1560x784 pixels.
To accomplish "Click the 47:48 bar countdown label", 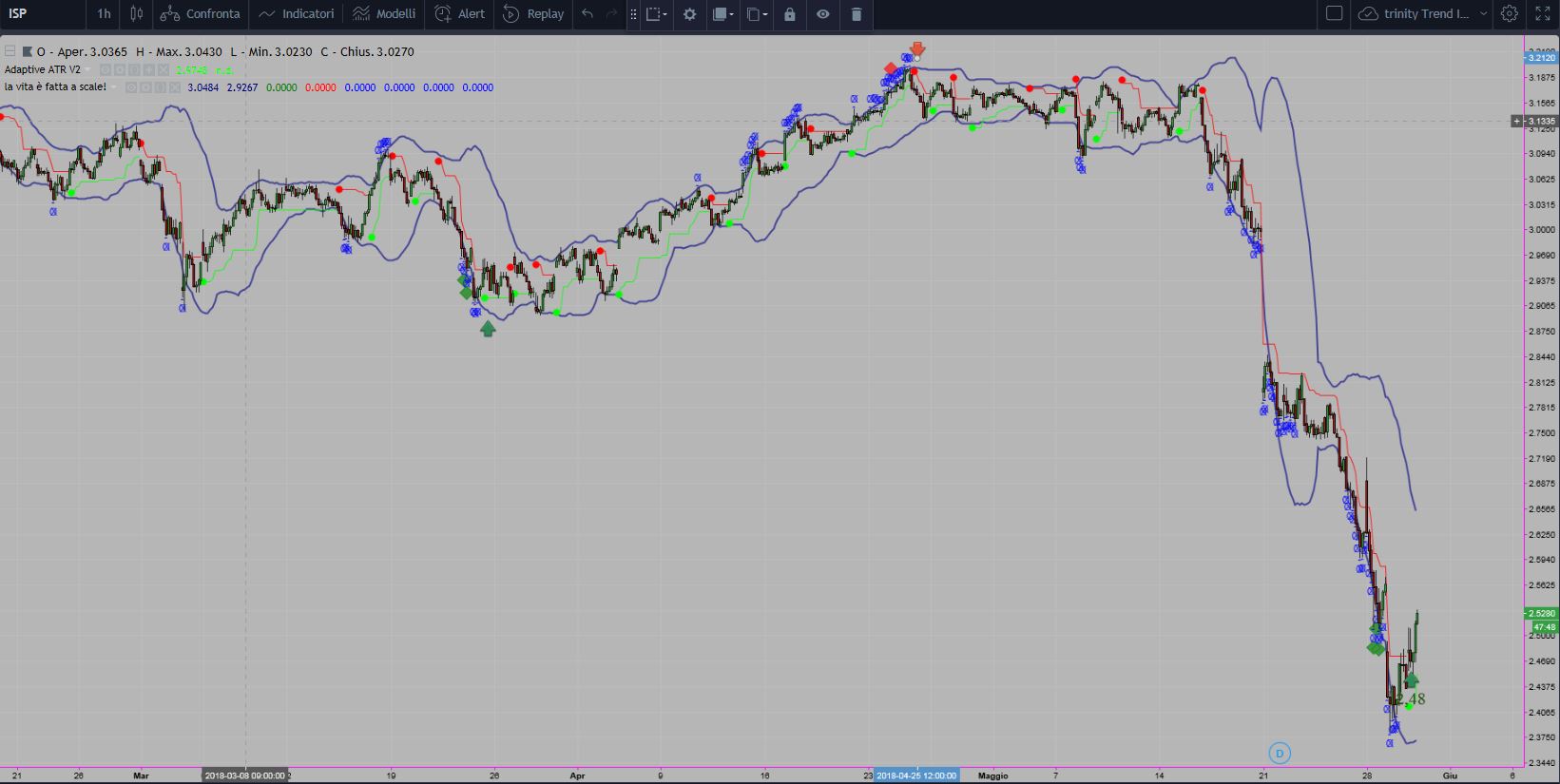I will [1544, 627].
